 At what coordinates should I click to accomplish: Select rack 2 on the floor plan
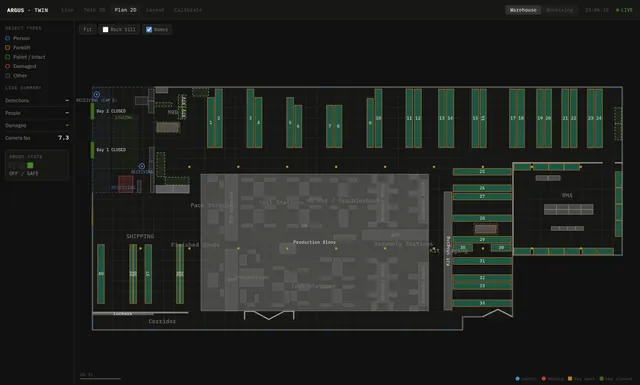219,118
